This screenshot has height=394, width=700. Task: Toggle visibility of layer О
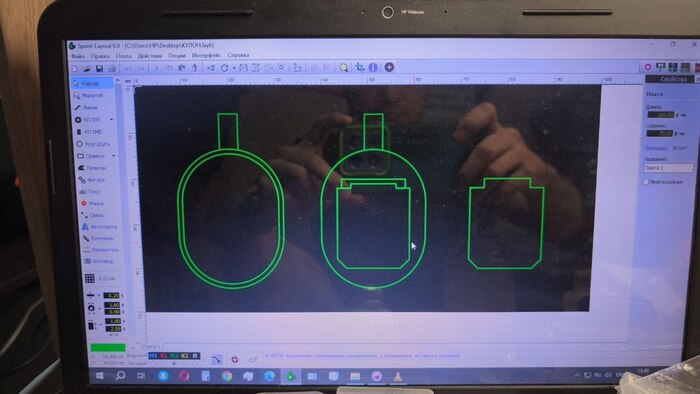tap(195, 356)
